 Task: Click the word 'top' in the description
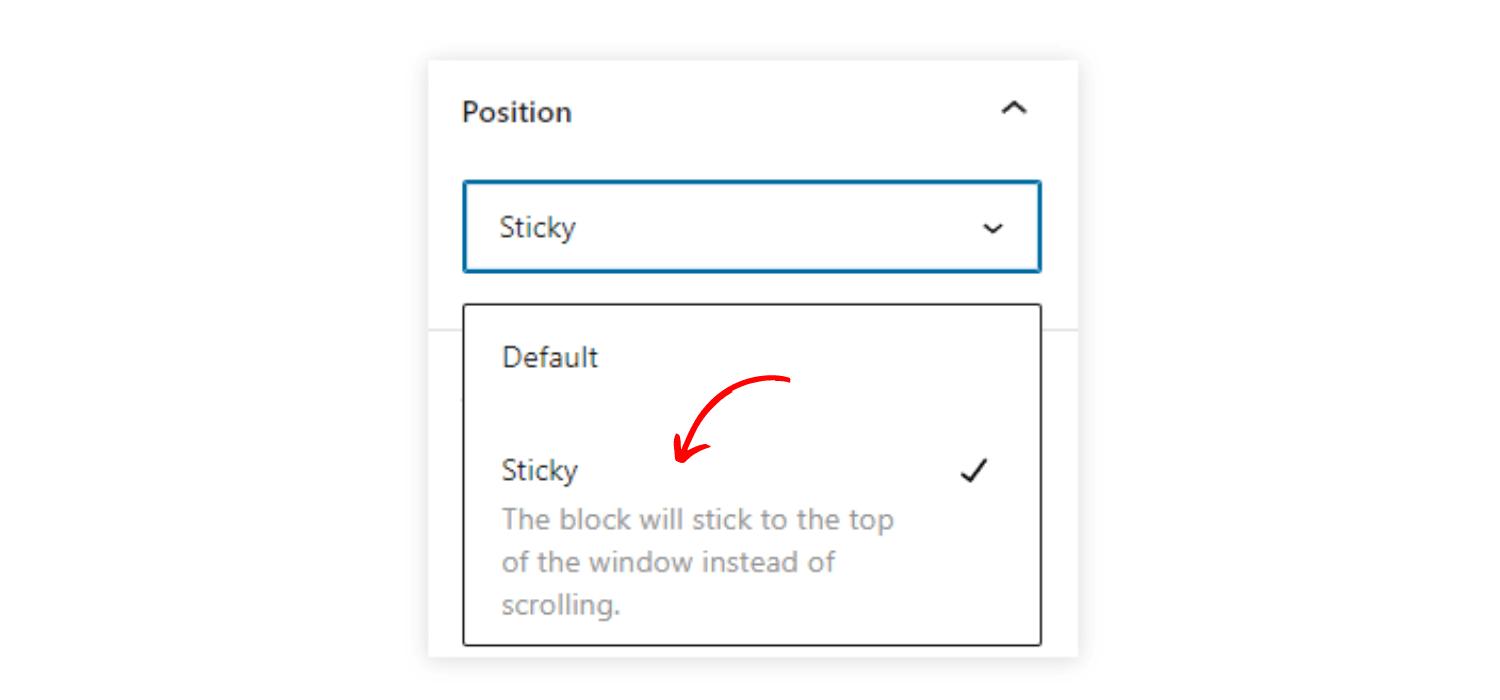pyautogui.click(x=870, y=521)
